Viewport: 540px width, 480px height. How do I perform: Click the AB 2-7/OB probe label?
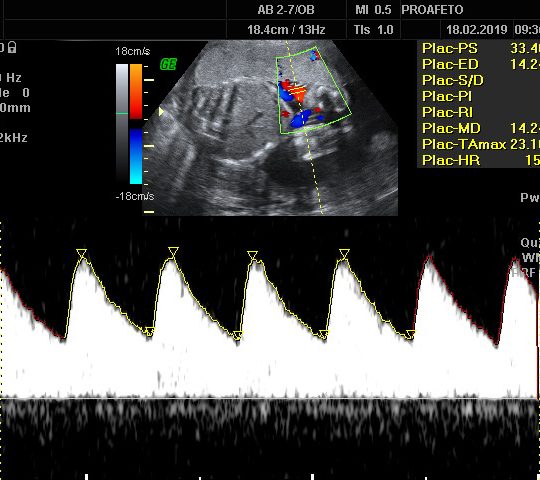pos(286,10)
